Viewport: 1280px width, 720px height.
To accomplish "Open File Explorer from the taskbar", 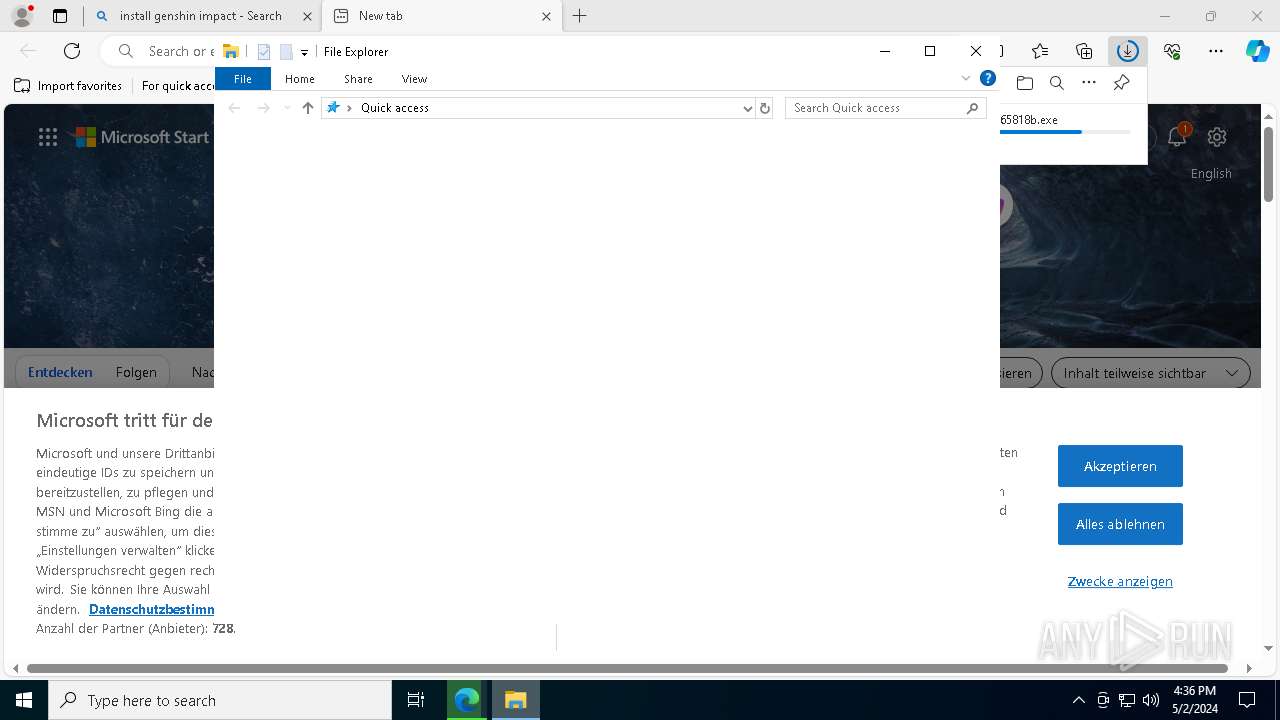I will pyautogui.click(x=516, y=700).
